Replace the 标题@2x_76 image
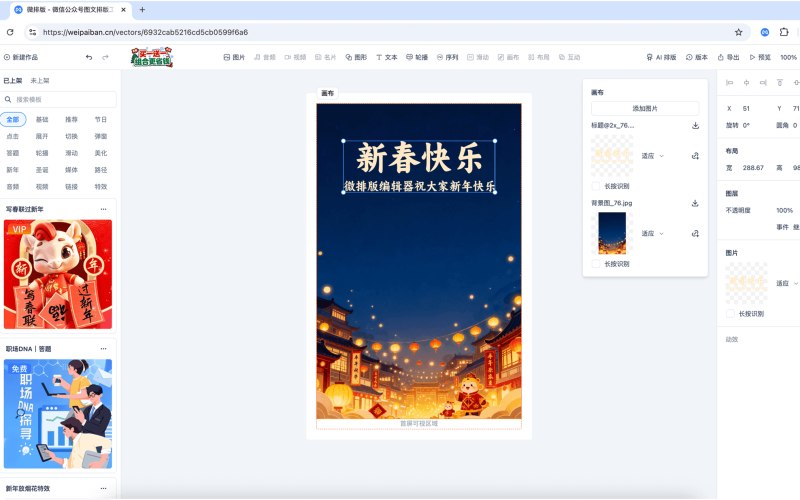Viewport: 800px width, 500px height. [695, 156]
